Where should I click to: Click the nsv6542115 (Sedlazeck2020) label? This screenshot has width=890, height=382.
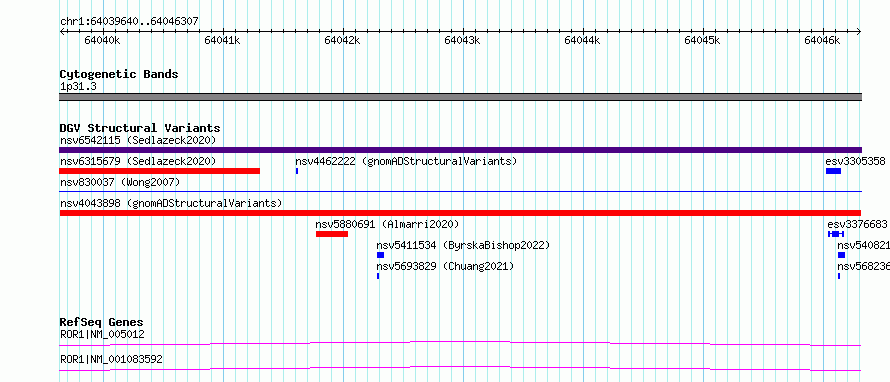[x=138, y=140]
